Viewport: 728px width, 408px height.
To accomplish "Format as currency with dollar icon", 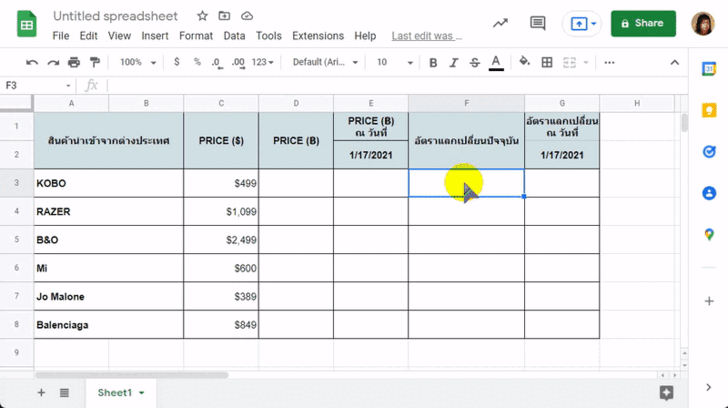I will tap(176, 62).
